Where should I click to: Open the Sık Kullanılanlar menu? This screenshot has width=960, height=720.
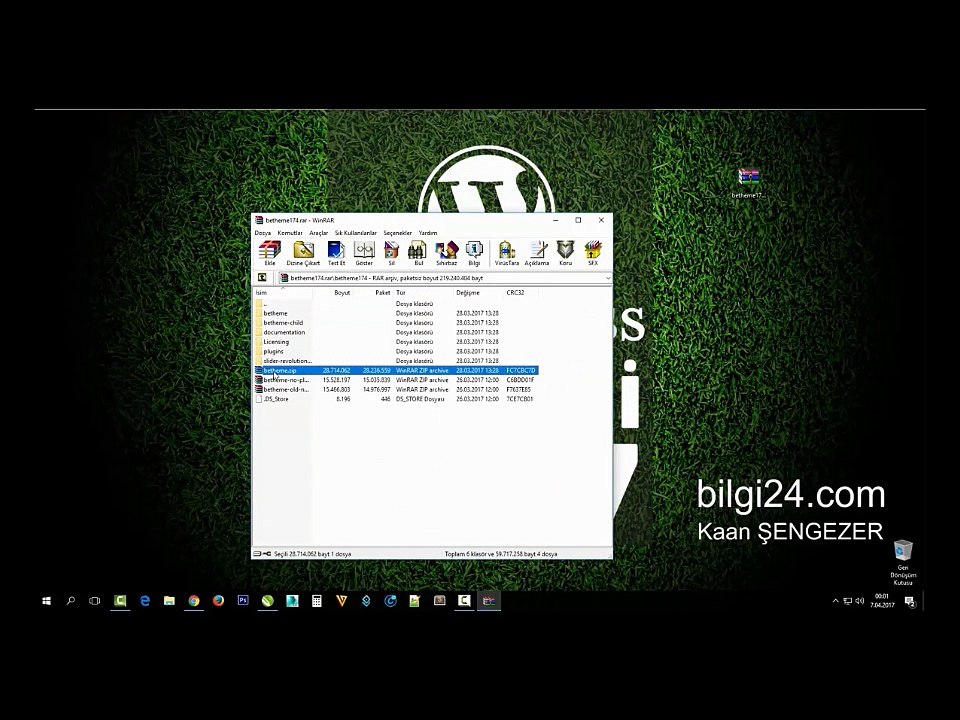coord(356,233)
